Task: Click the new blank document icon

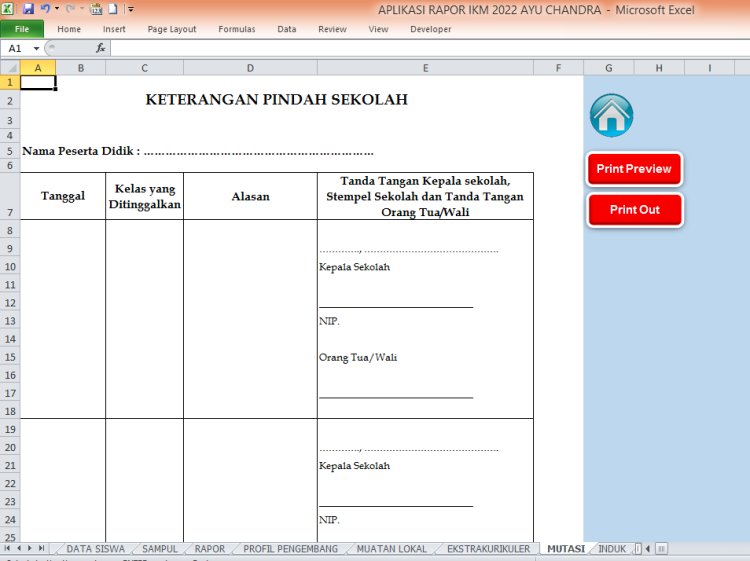Action: point(113,8)
